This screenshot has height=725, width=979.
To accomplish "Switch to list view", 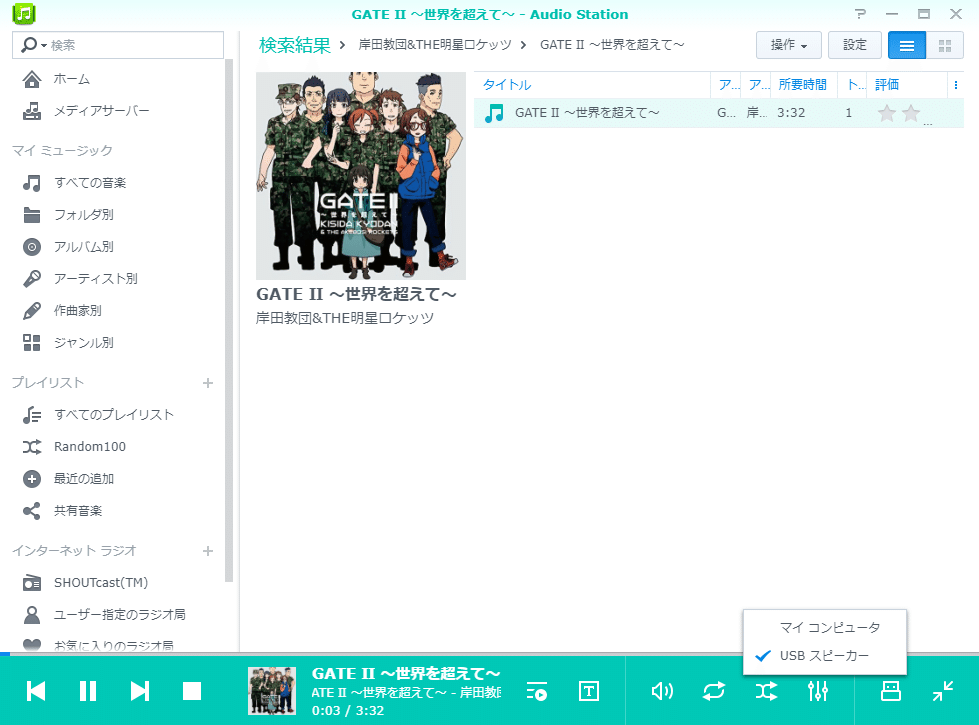I will [x=907, y=46].
